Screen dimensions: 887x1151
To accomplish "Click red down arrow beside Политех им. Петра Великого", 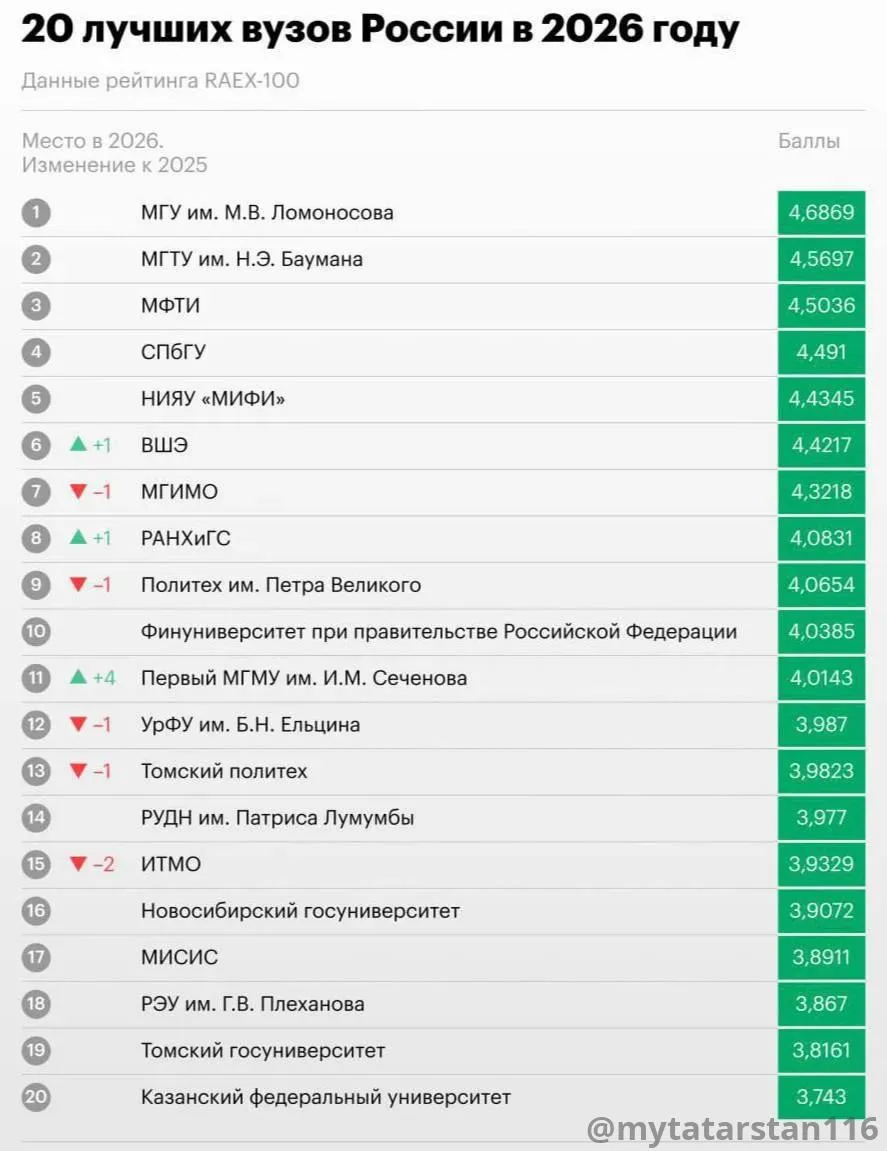I will click(x=79, y=585).
